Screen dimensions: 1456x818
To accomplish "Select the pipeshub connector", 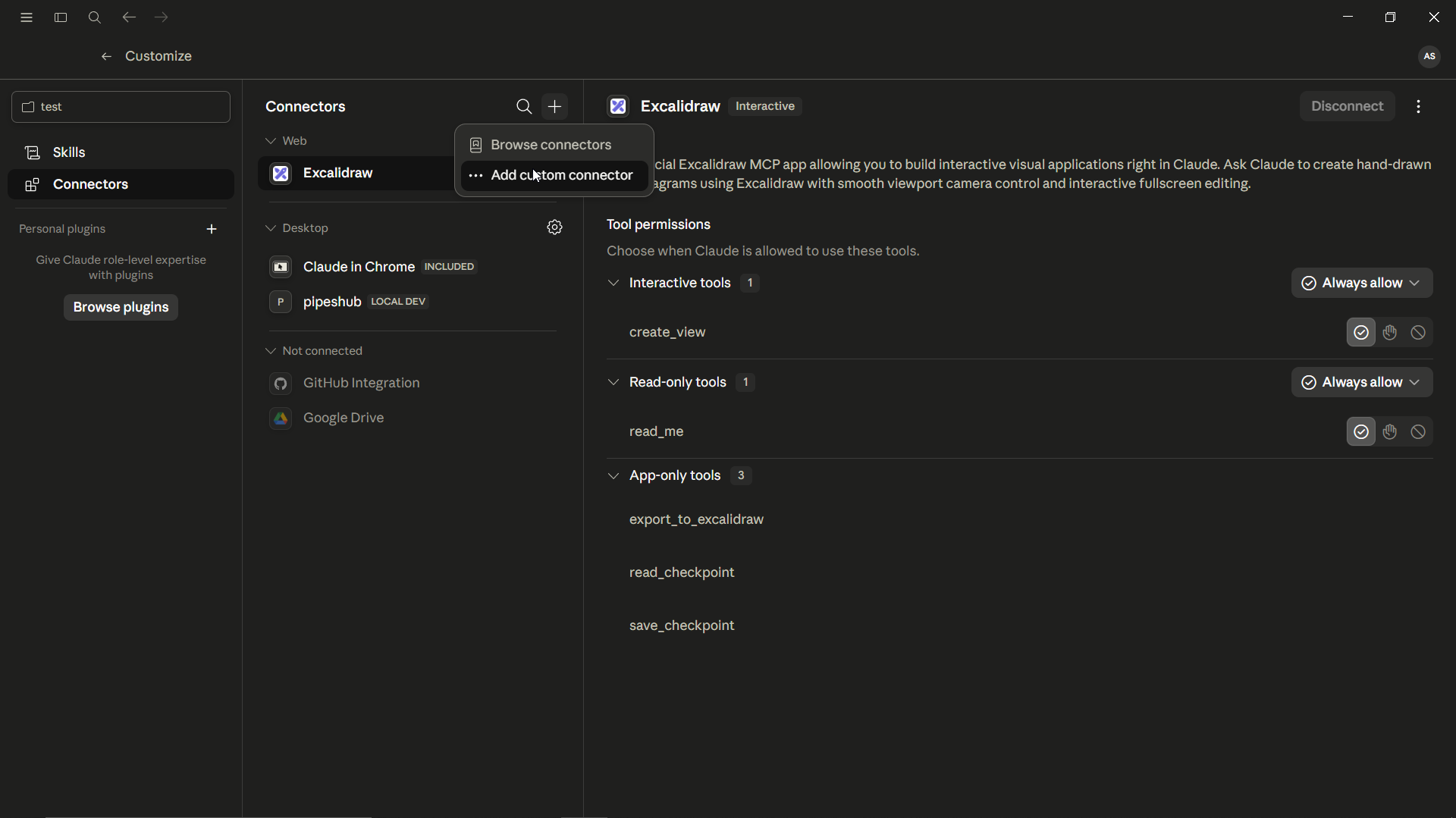I will (413, 302).
